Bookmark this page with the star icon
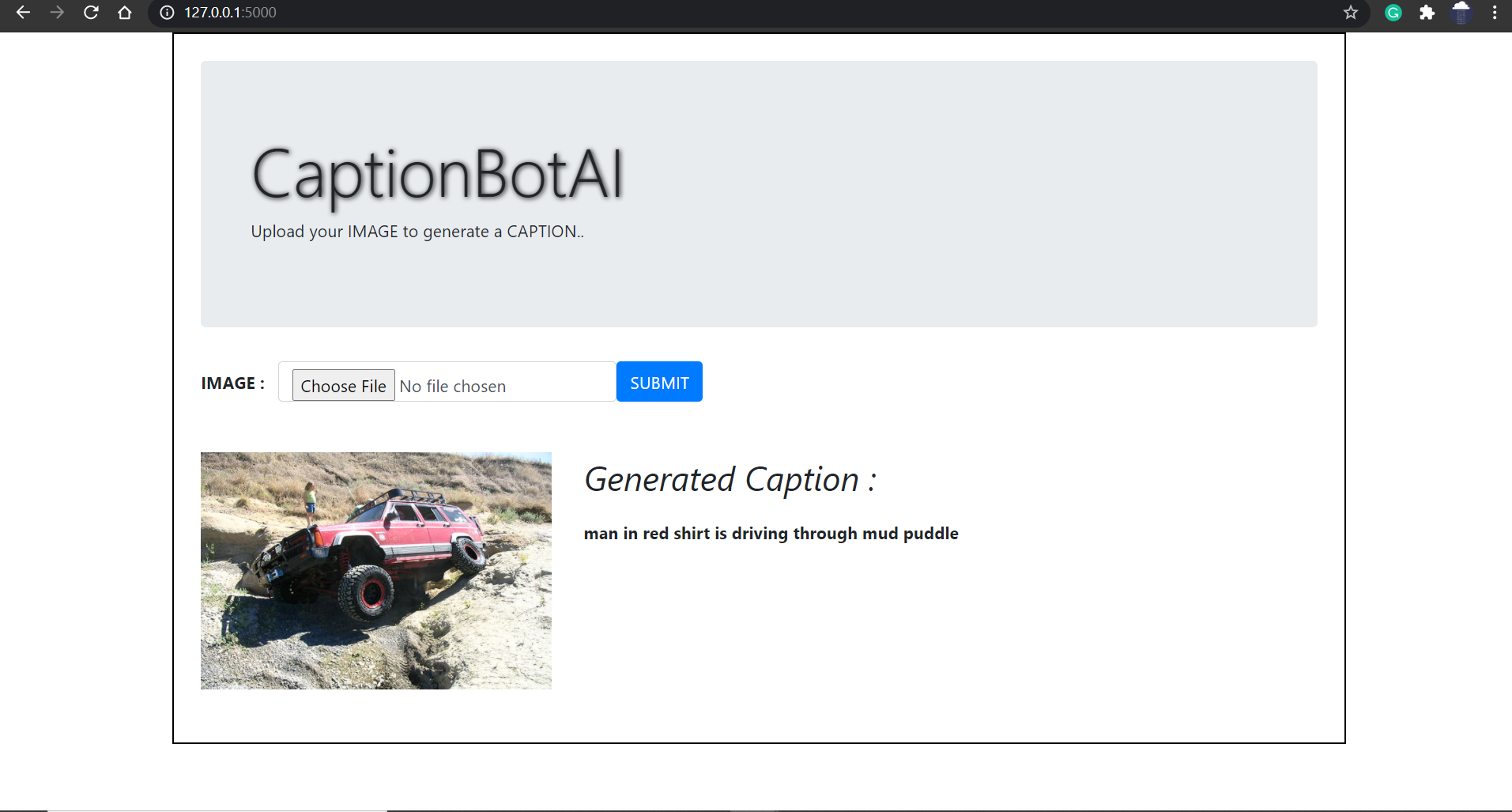 1351,13
